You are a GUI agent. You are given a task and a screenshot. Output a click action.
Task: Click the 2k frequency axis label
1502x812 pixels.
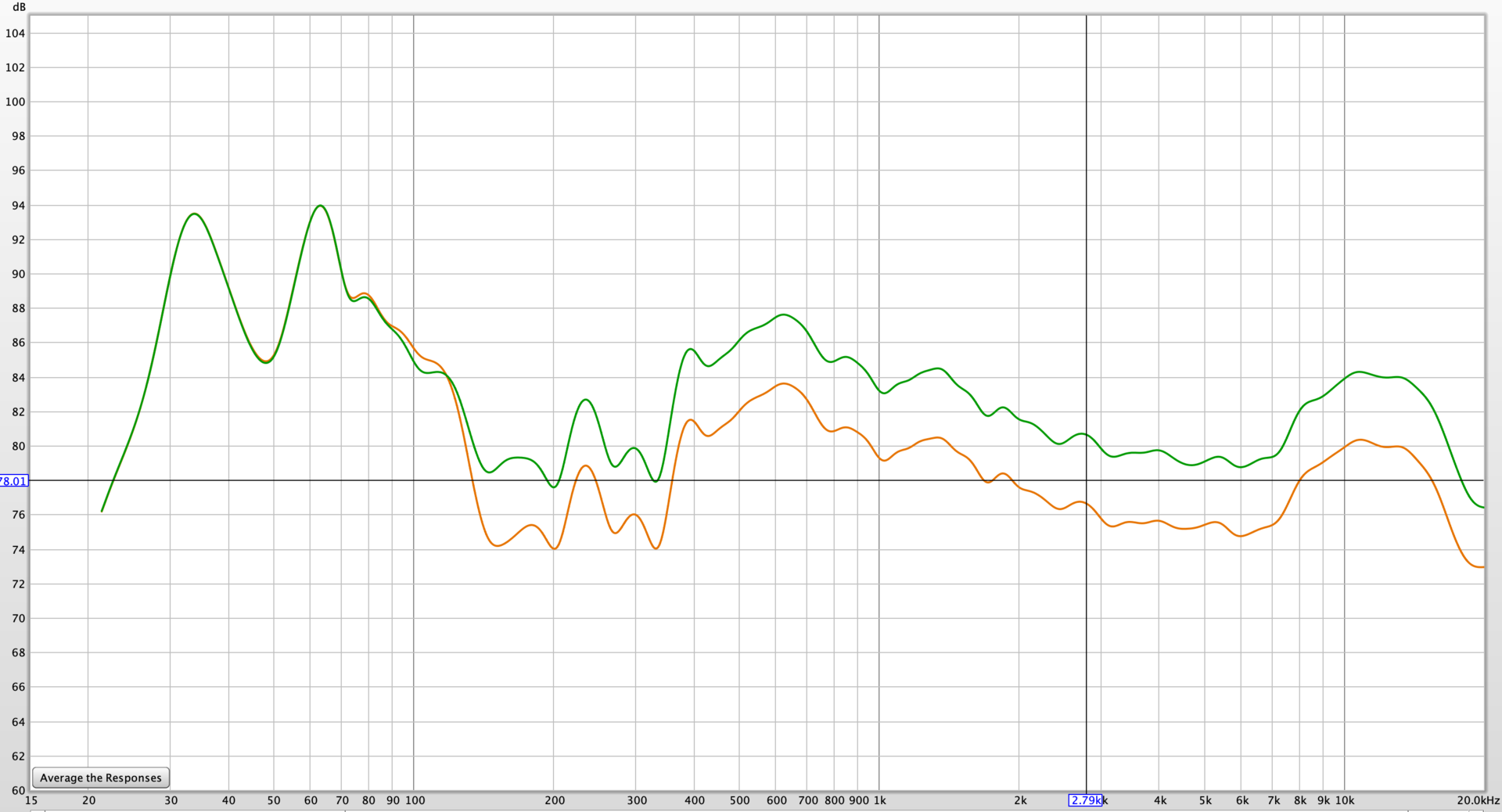pos(1020,800)
